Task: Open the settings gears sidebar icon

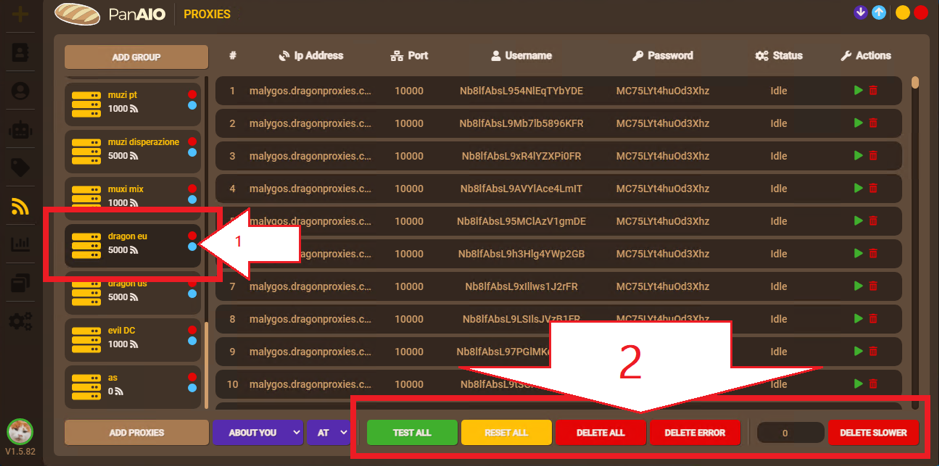Action: [x=20, y=322]
